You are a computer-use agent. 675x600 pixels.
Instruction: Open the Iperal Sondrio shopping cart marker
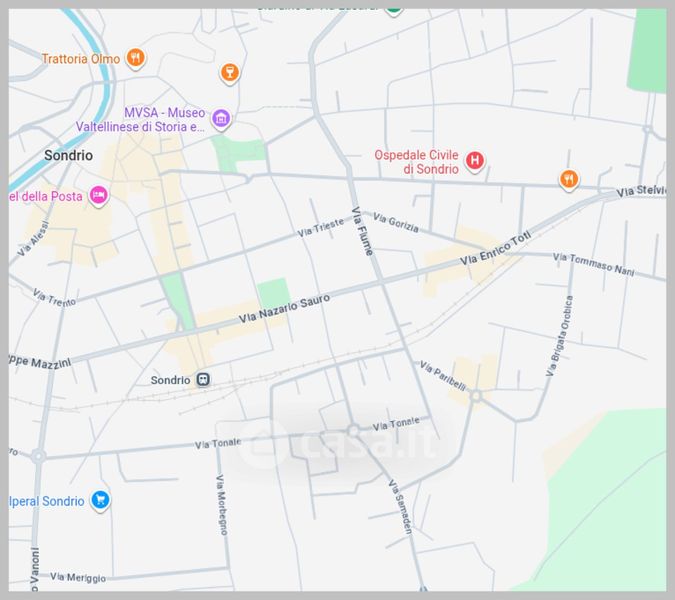pyautogui.click(x=99, y=500)
